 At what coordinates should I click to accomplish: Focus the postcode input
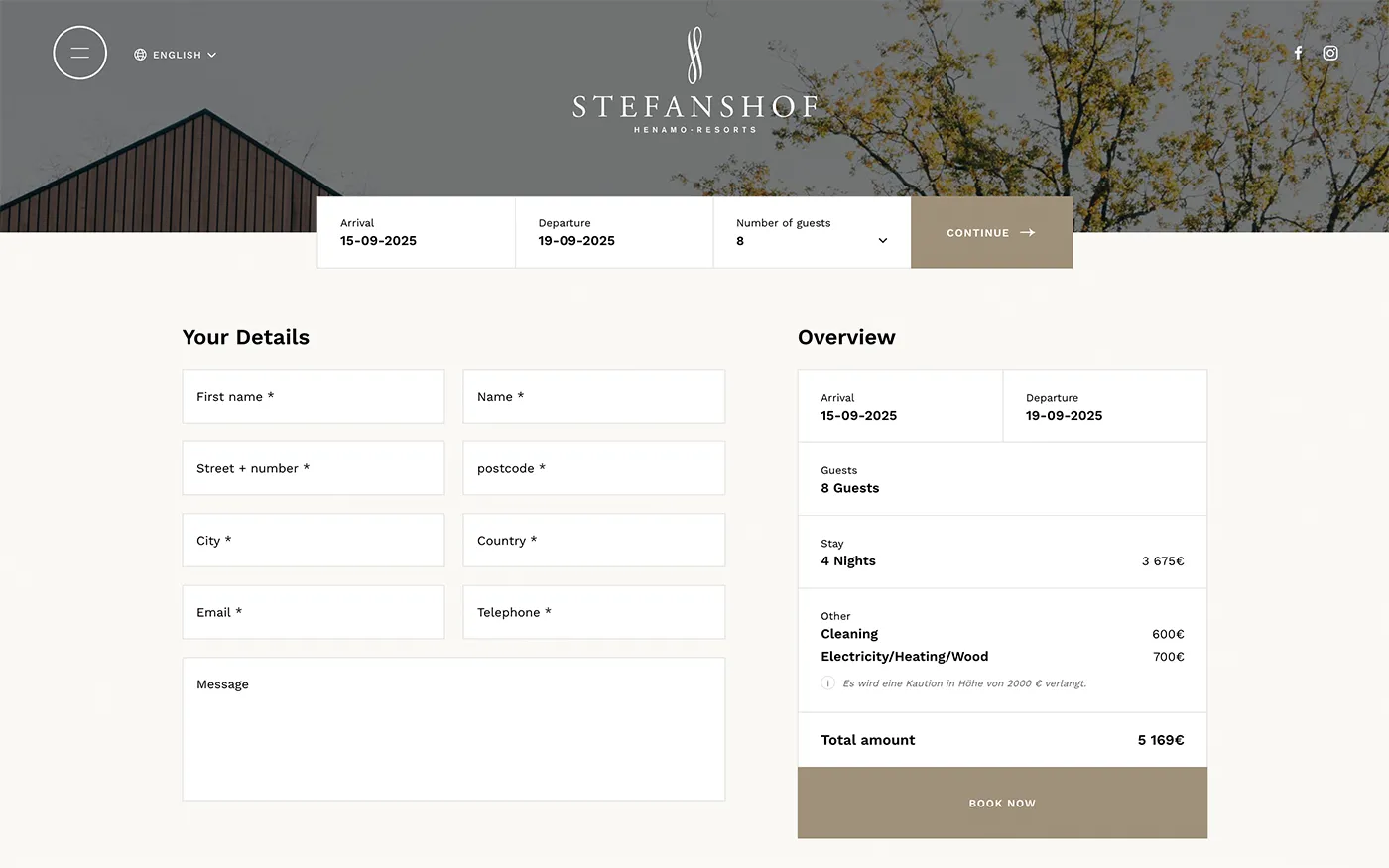coord(593,468)
